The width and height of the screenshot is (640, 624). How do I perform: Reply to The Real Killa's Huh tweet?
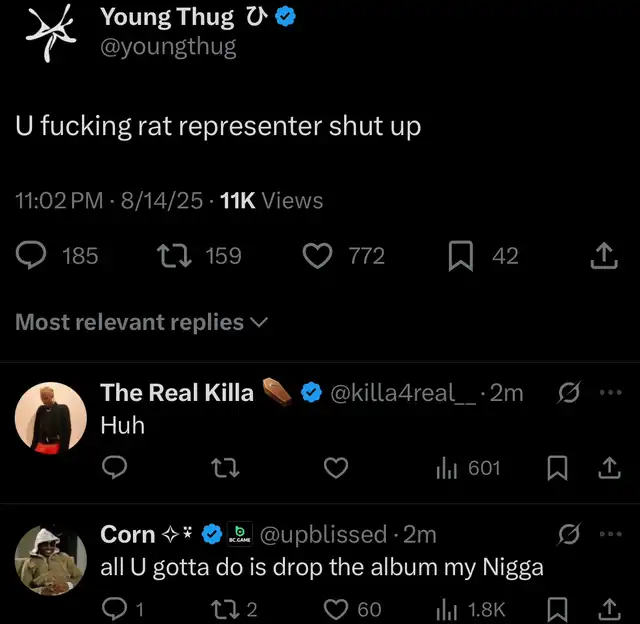click(114, 467)
